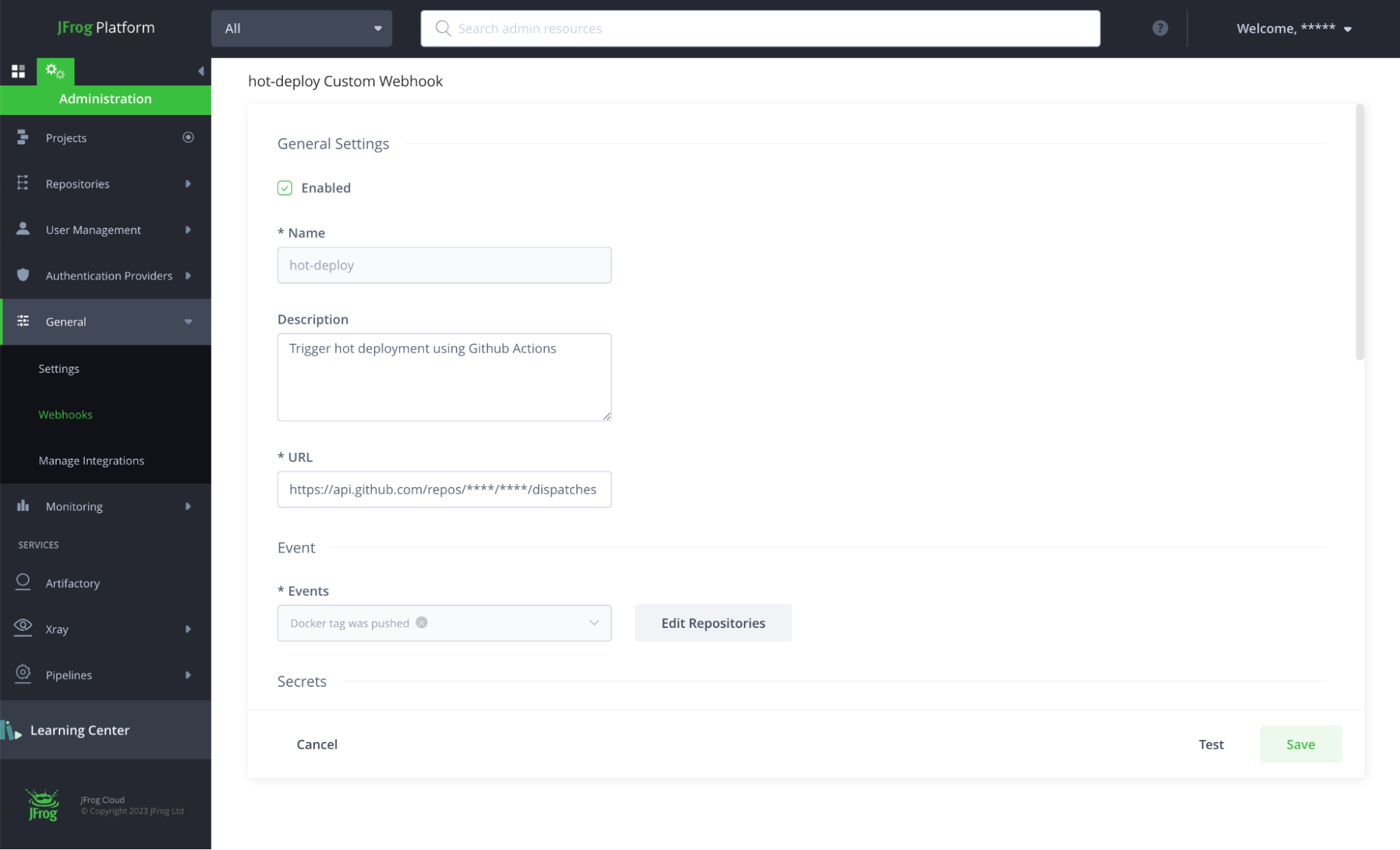The width and height of the screenshot is (1400, 850).
Task: Expand the Events dropdown chevron
Action: (594, 623)
